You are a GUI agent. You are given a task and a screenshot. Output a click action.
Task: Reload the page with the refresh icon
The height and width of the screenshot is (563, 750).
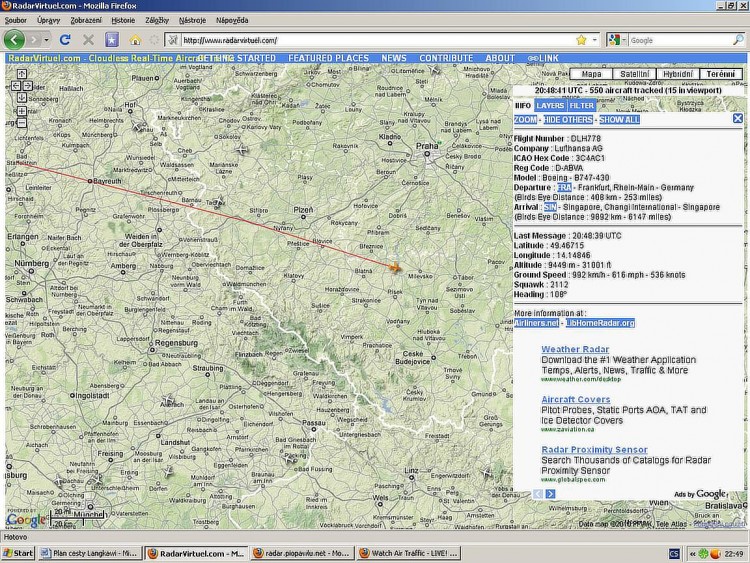tap(66, 40)
